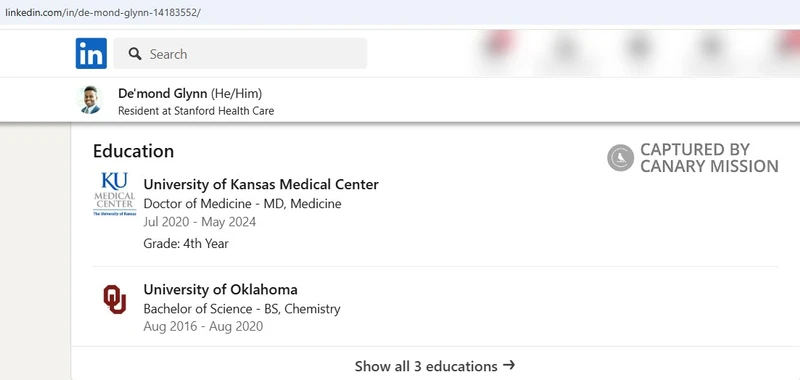
Task: Open the KU Medical Center logo
Action: [115, 194]
